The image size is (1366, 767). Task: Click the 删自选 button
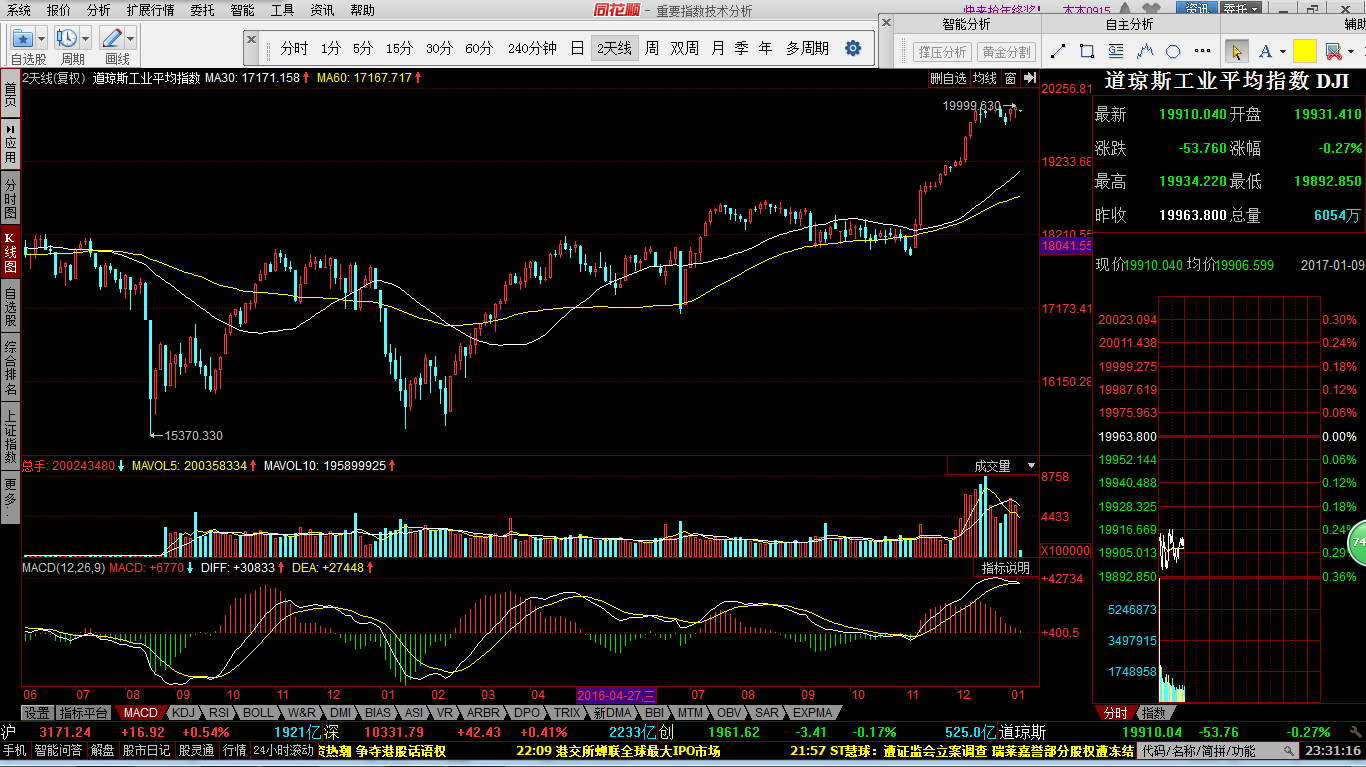click(948, 78)
